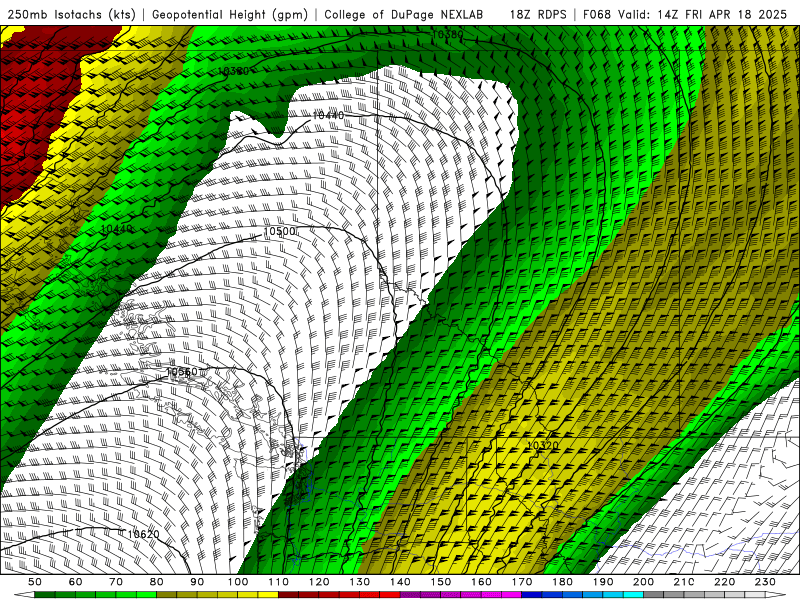Click the 230 knot colorbar label
The height and width of the screenshot is (600, 800).
click(x=765, y=582)
